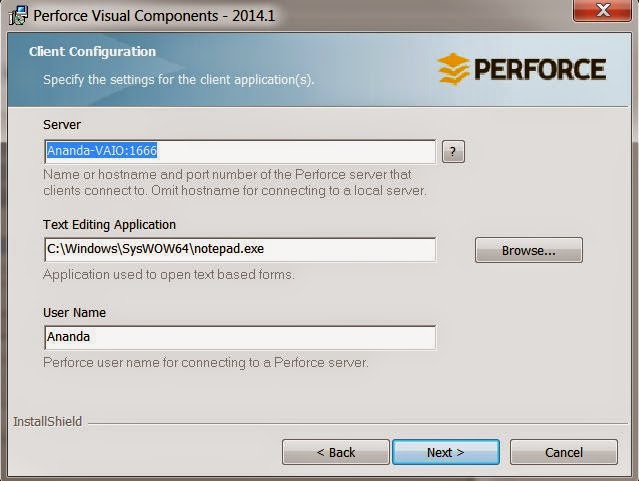Proceed with the Next > button
The image size is (639, 481).
point(445,452)
